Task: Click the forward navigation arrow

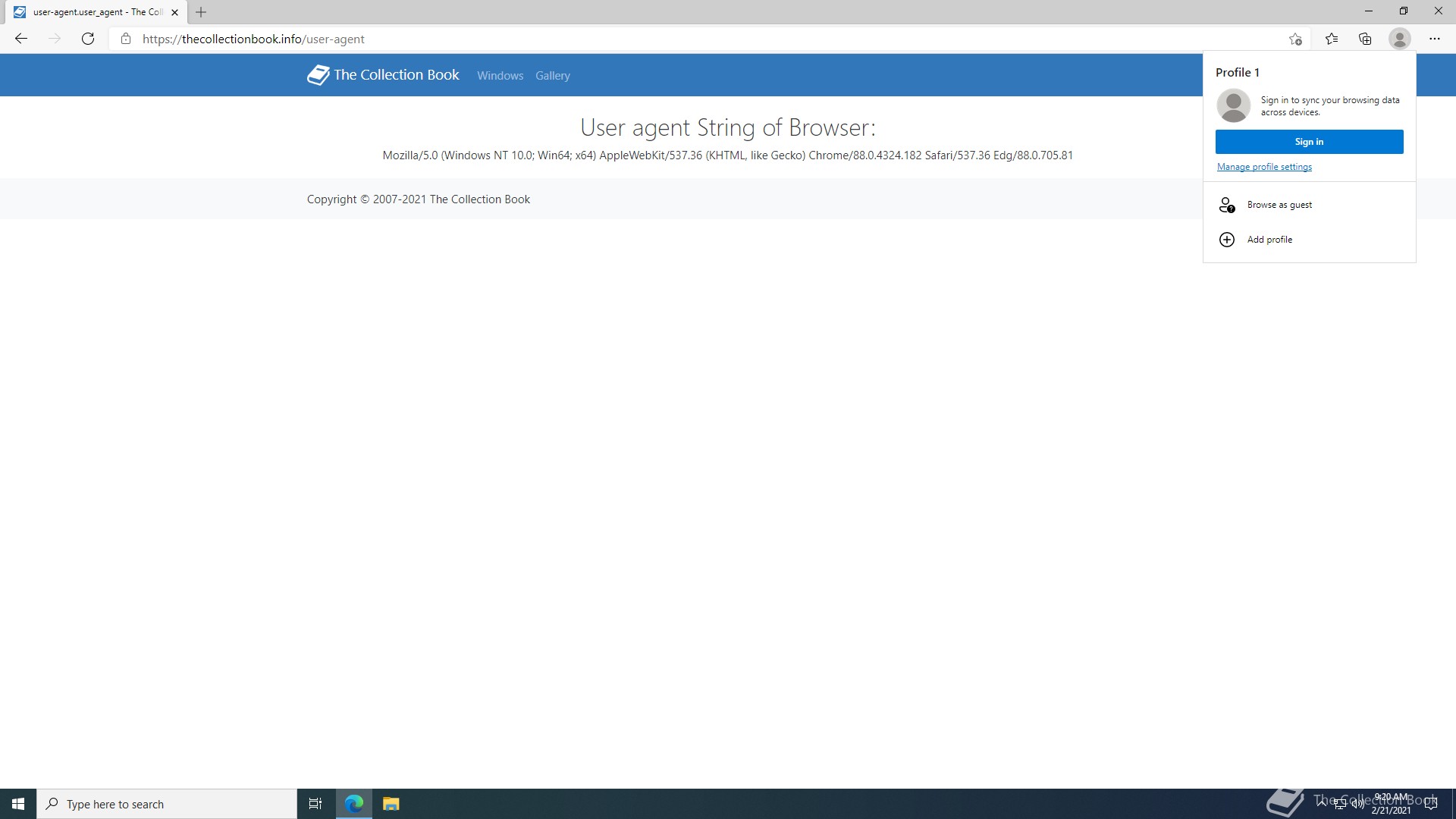Action: 55,39
